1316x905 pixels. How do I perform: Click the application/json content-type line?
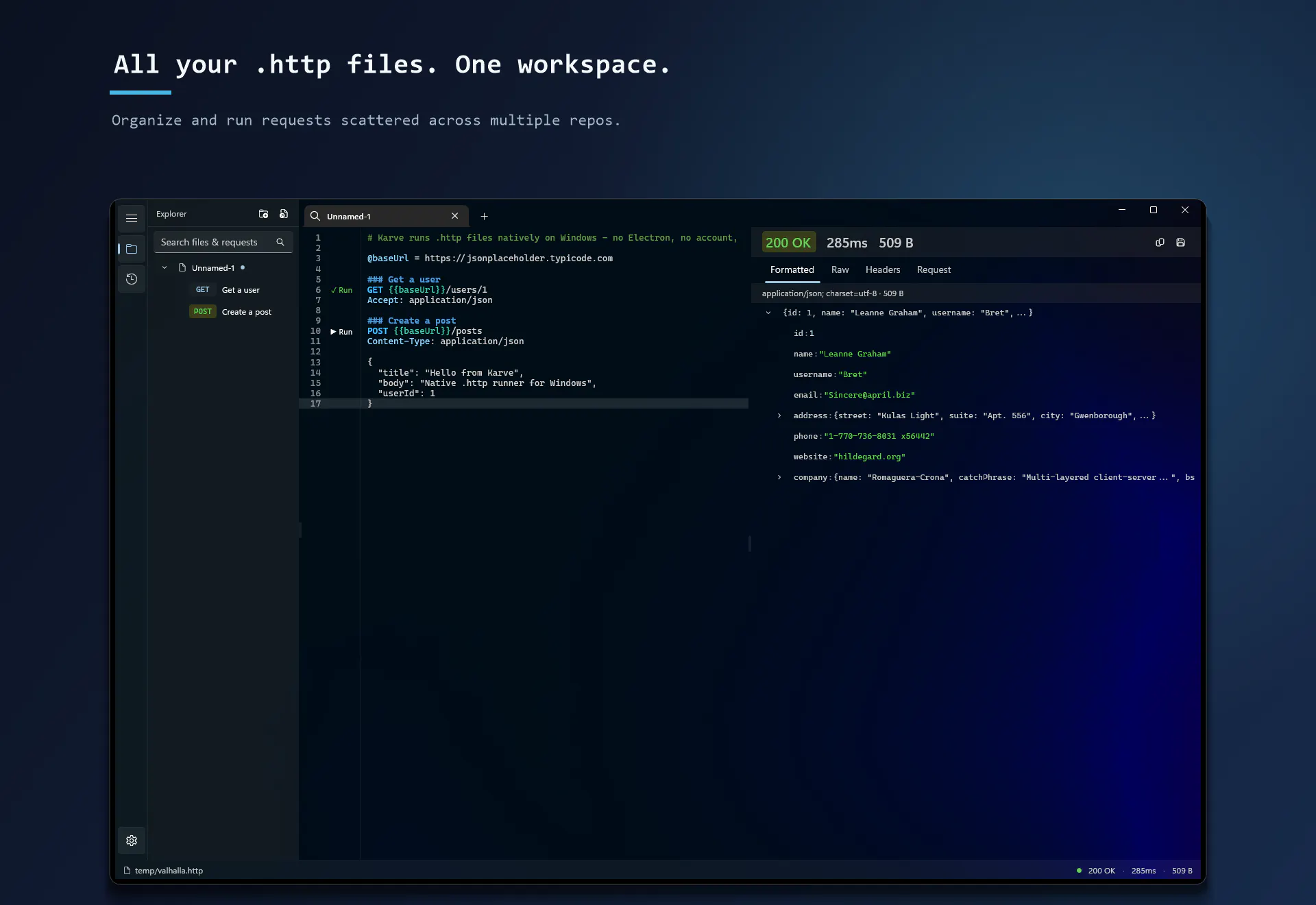point(832,293)
